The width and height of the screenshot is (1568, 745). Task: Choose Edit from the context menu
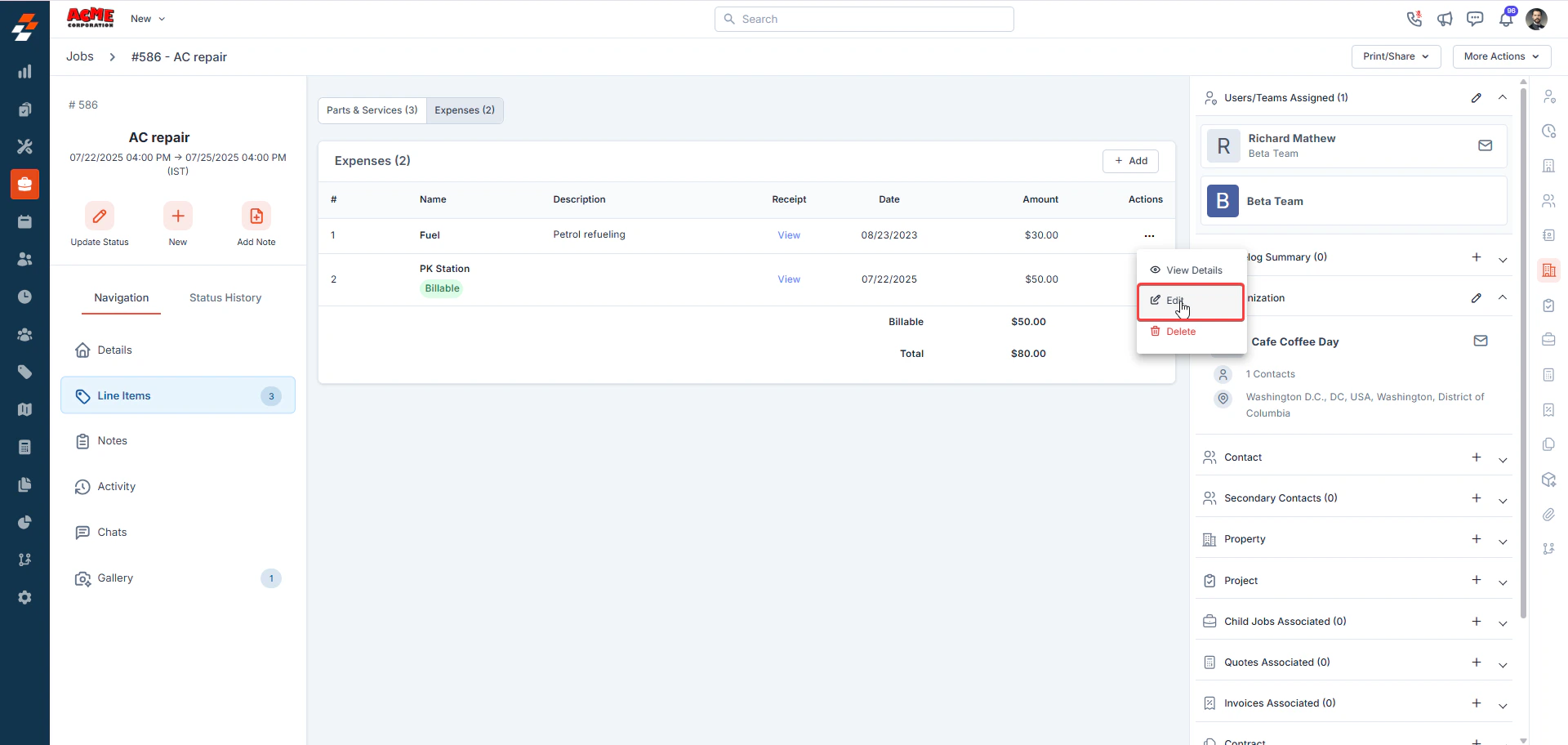click(1192, 301)
